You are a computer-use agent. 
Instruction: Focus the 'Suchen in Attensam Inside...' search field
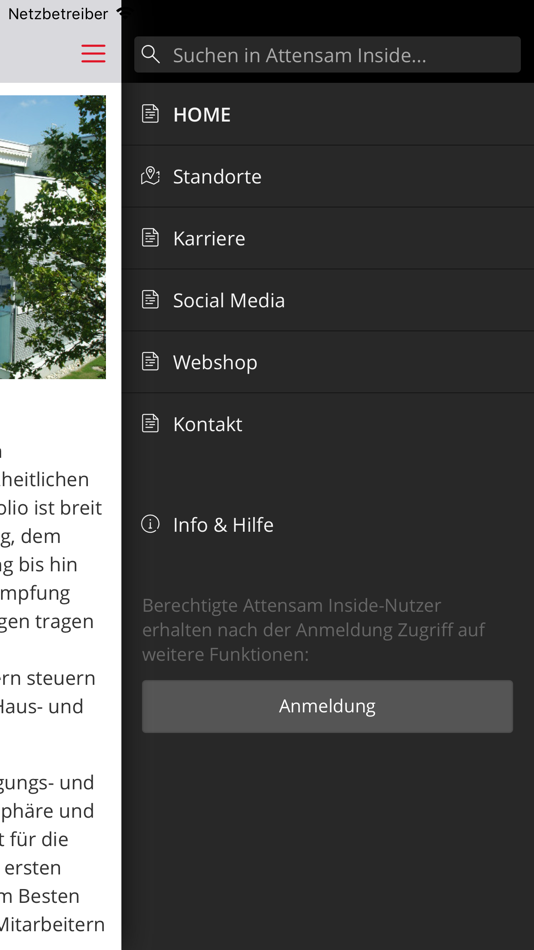click(x=327, y=55)
